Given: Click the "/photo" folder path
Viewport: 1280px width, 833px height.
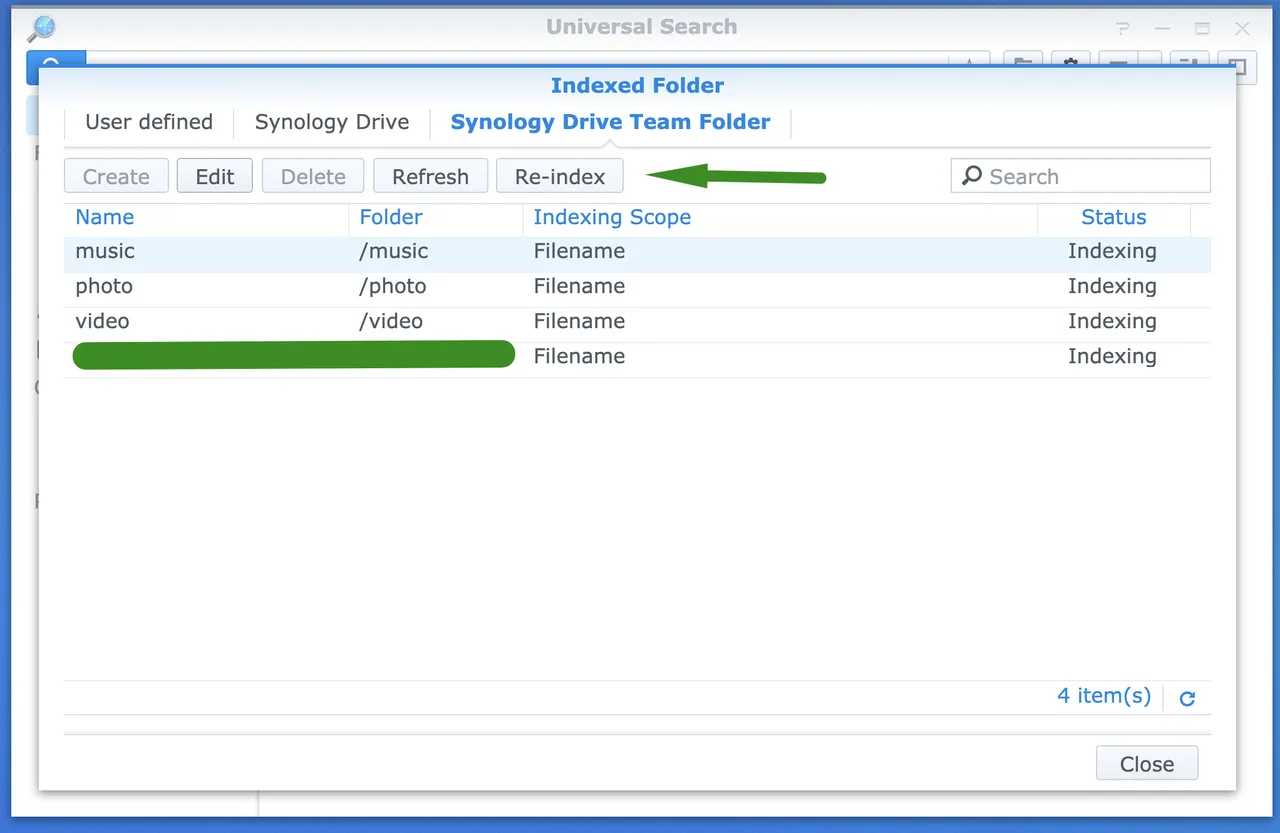Looking at the screenshot, I should tap(393, 286).
